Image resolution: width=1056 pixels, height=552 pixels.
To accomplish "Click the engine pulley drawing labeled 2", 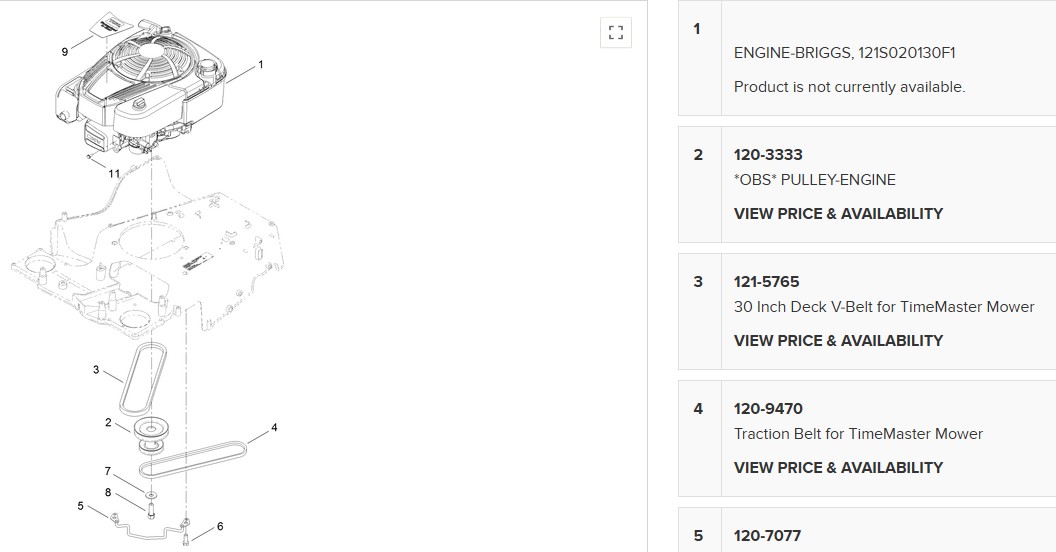I will pos(153,431).
